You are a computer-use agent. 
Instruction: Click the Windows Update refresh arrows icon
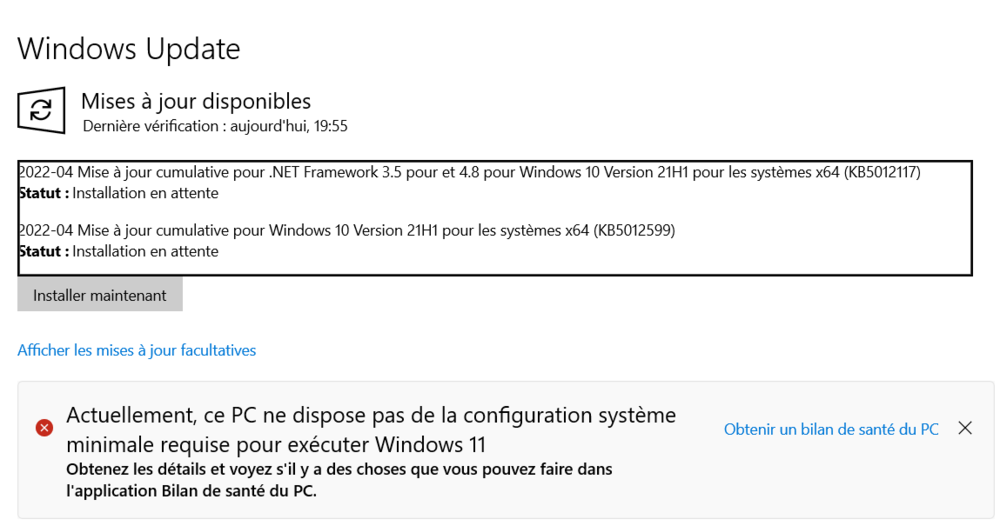[41, 110]
